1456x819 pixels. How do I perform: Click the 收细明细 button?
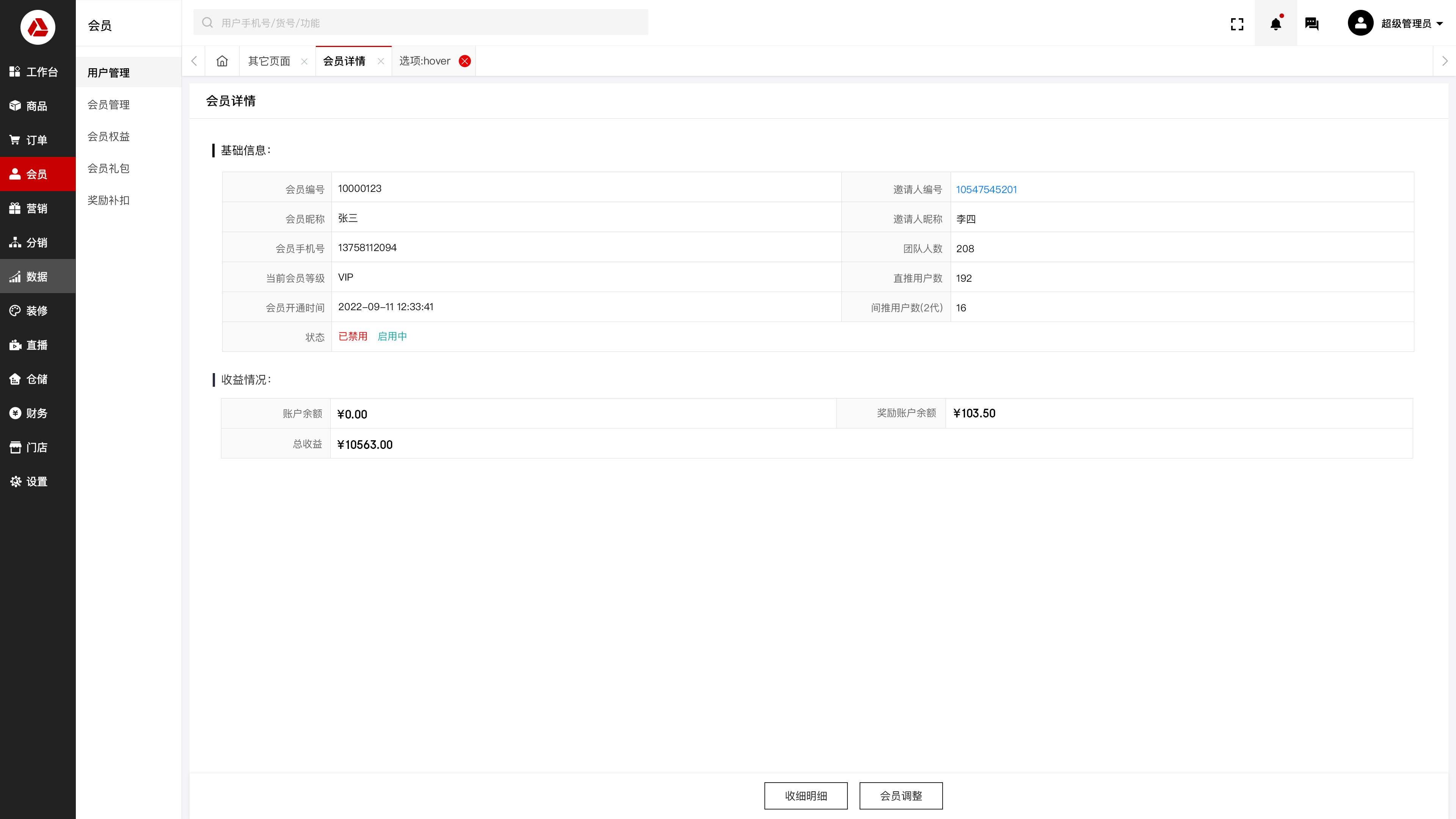[805, 796]
